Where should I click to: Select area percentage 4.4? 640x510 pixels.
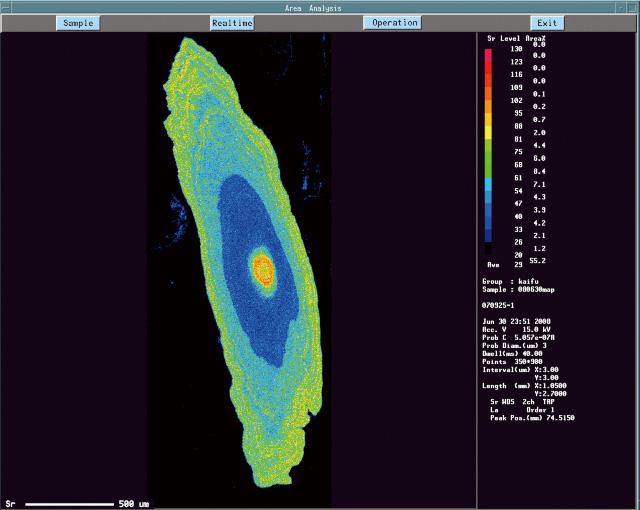540,145
